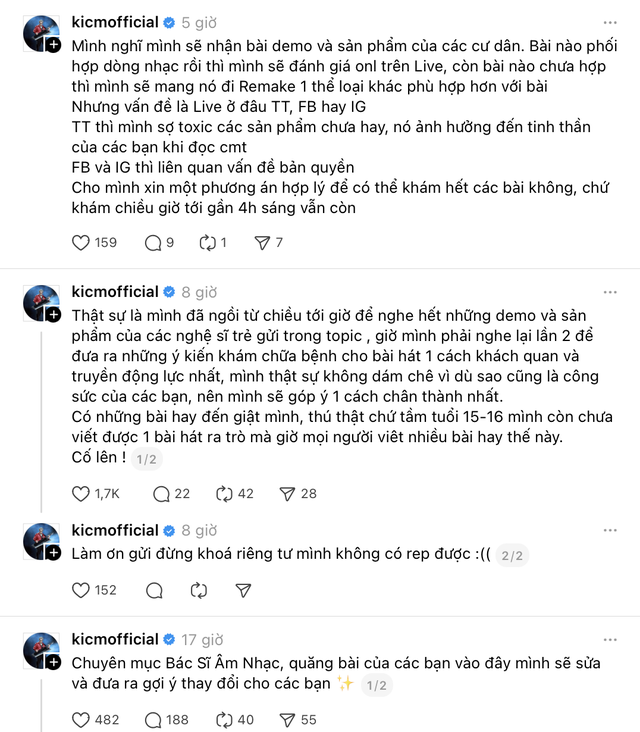Image resolution: width=640 pixels, height=732 pixels.
Task: Open the 22 comments on the second post
Action: tap(161, 493)
